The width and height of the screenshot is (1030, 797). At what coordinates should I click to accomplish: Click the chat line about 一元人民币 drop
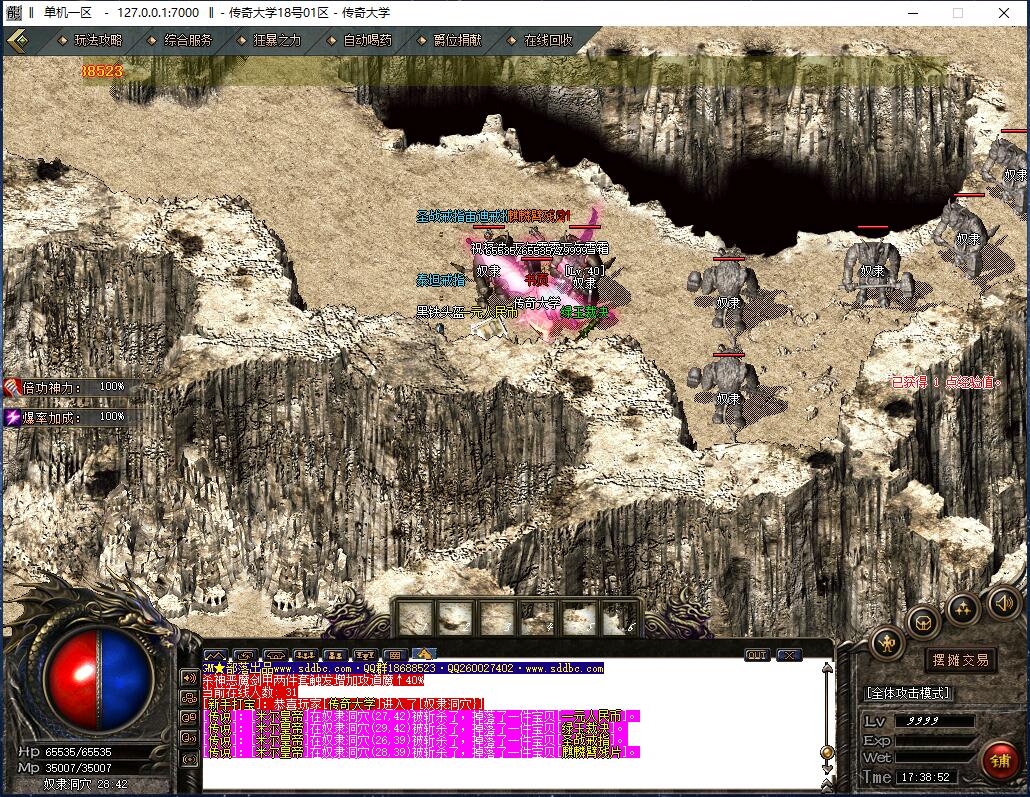pyautogui.click(x=420, y=716)
